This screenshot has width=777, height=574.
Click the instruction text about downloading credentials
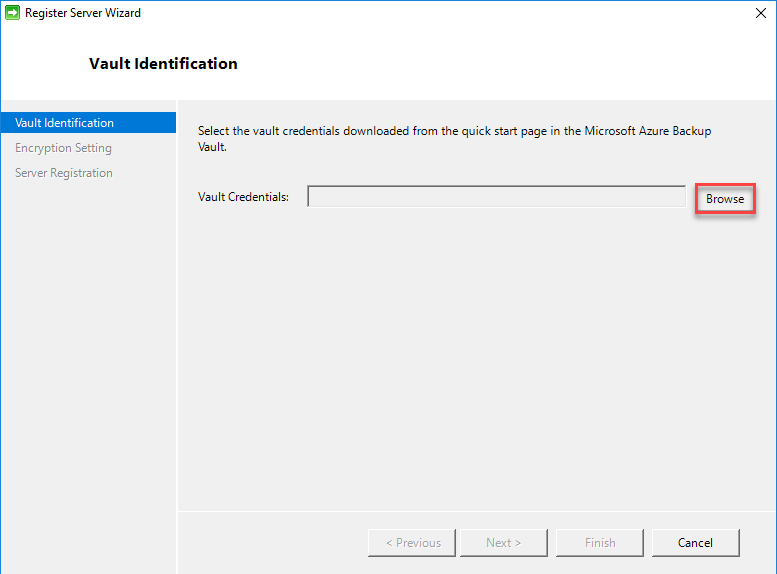point(454,131)
